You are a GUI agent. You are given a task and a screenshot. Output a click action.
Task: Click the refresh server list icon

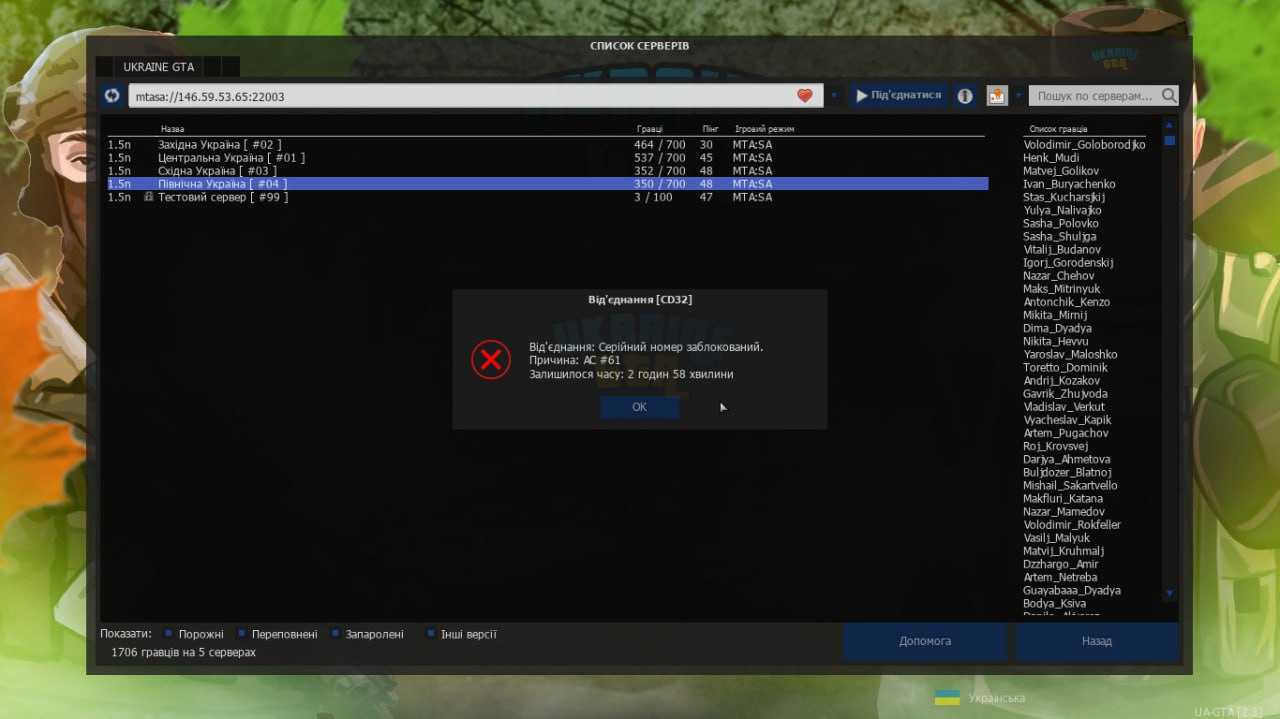(112, 96)
